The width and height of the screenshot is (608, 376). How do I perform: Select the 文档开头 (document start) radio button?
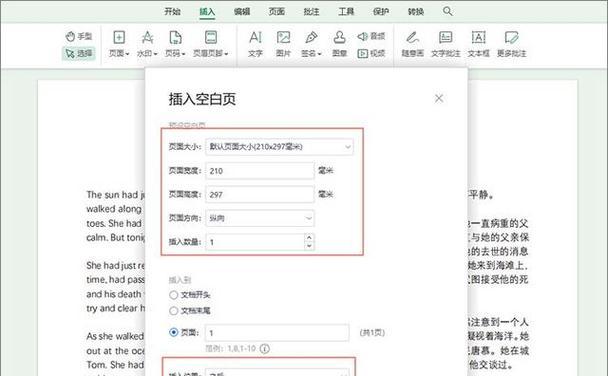pos(174,295)
